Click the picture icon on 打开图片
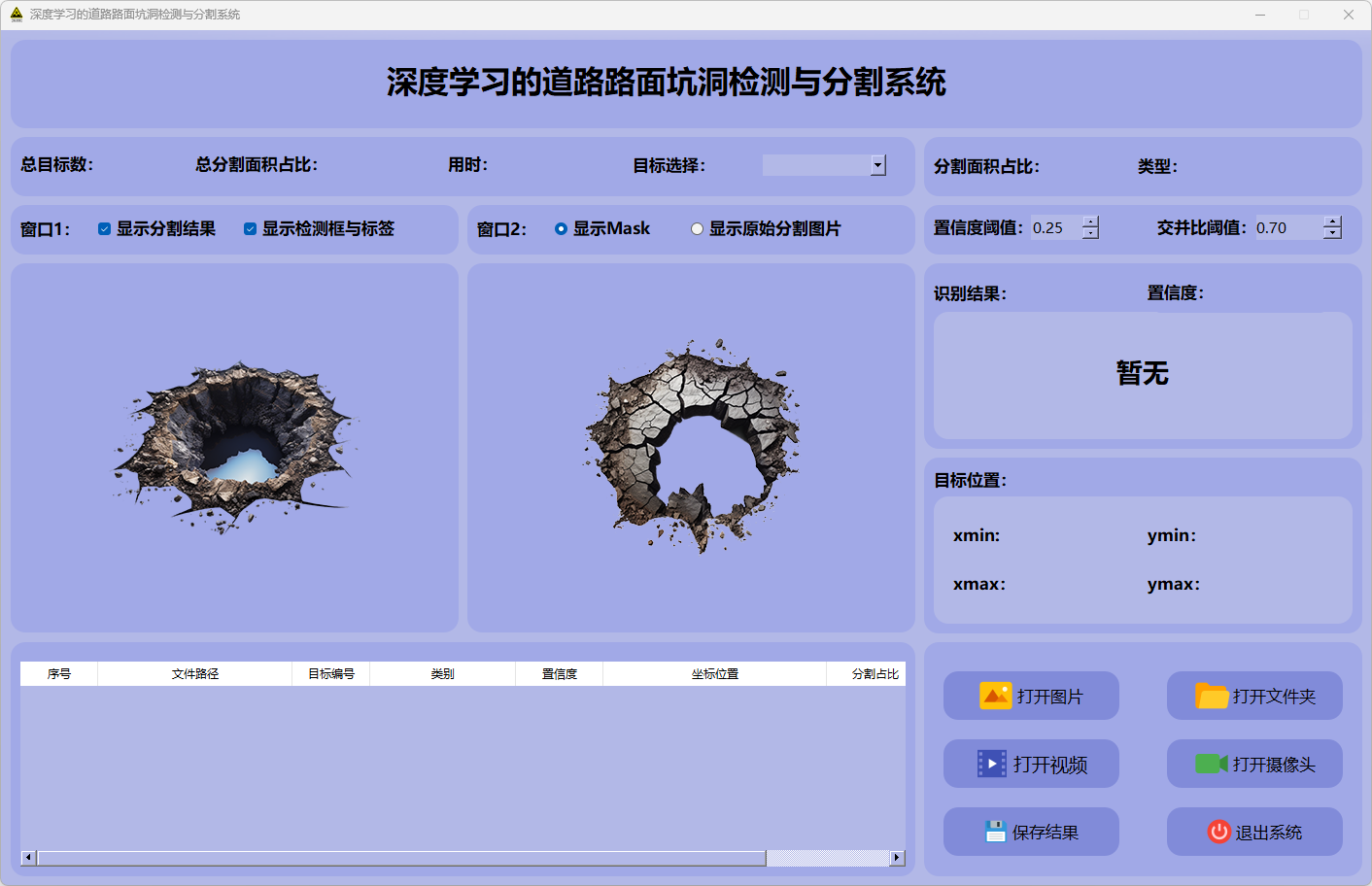The width and height of the screenshot is (1372, 886). tap(995, 696)
